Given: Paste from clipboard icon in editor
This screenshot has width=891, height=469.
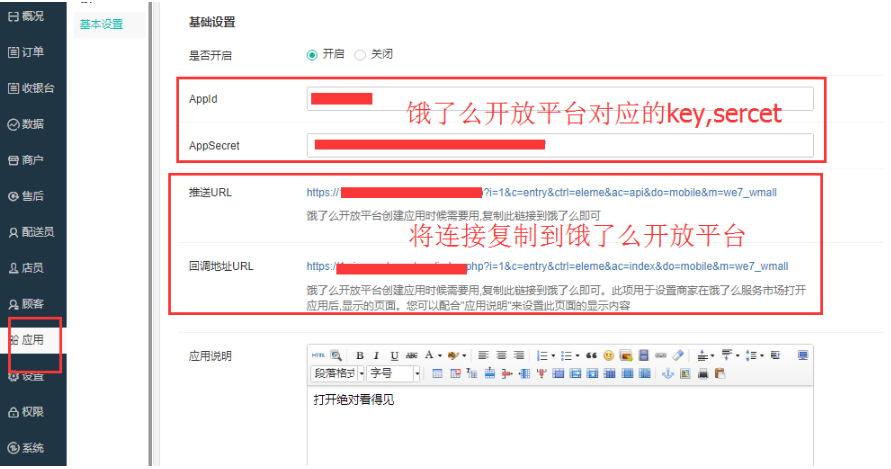Looking at the screenshot, I should (x=720, y=373).
